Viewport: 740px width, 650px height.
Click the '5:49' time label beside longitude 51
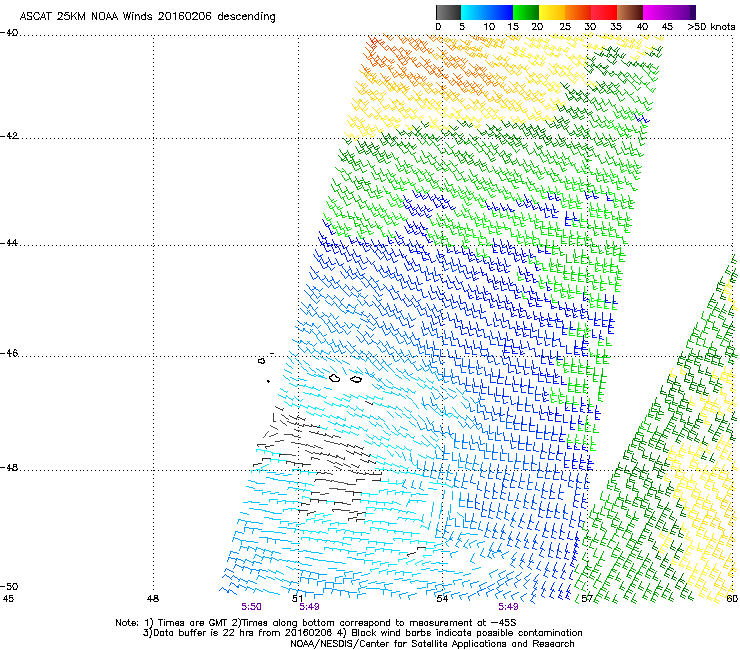click(310, 607)
